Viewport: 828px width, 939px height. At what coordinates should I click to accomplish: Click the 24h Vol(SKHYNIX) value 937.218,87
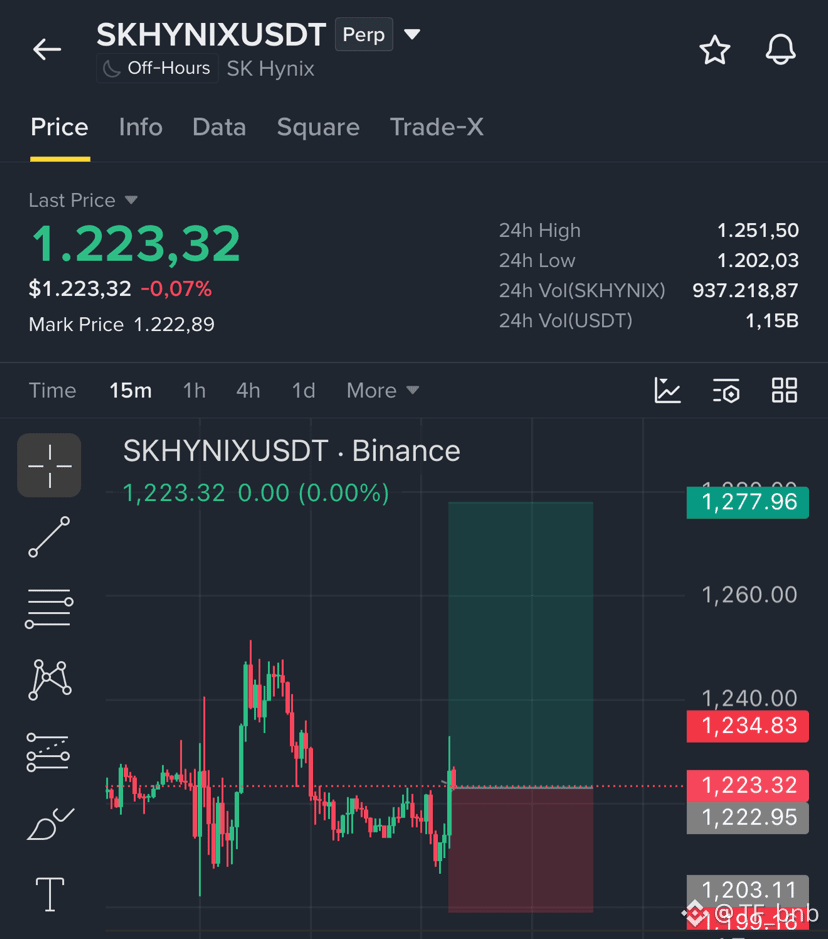[x=745, y=290]
